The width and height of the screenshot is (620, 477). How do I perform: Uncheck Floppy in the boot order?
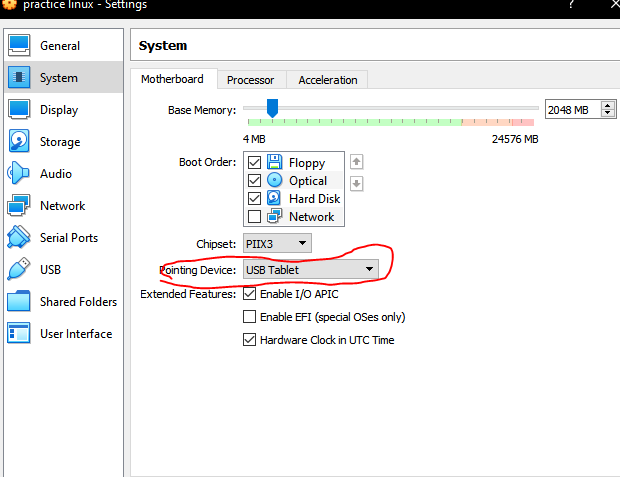(254, 162)
